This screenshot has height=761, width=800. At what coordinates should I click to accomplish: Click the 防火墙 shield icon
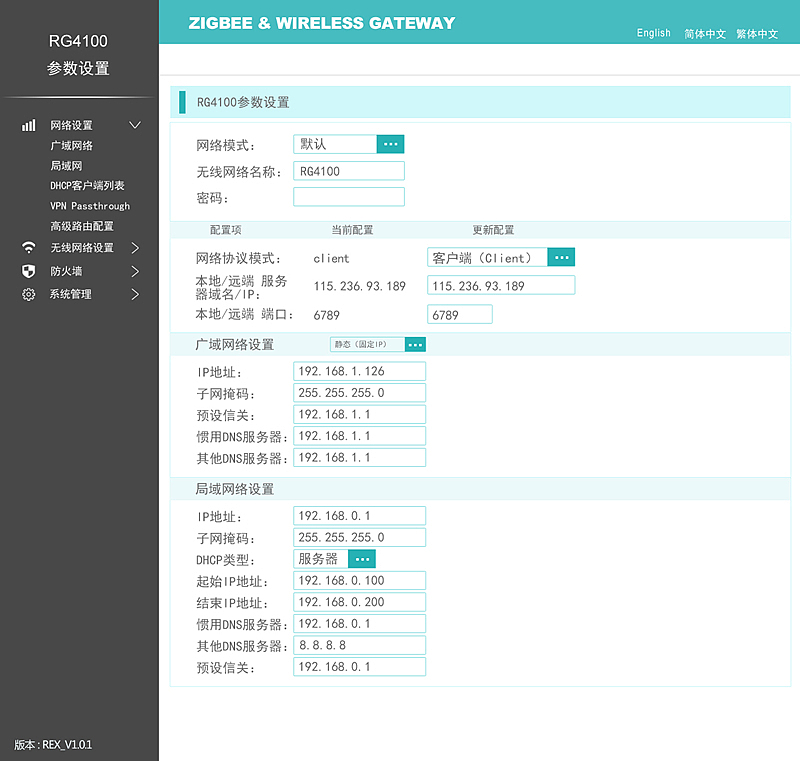tap(29, 271)
